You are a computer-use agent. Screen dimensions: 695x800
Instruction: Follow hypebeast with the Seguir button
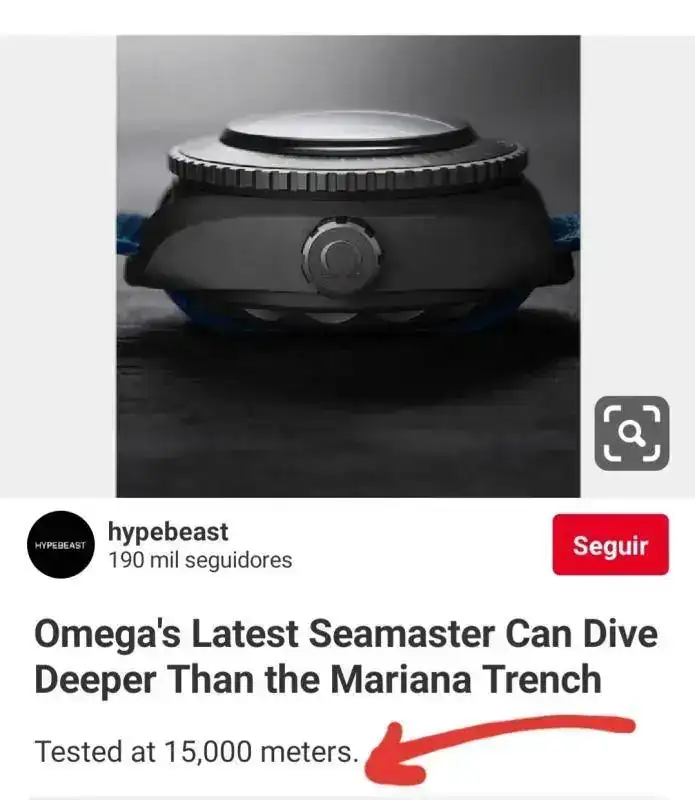pyautogui.click(x=610, y=544)
